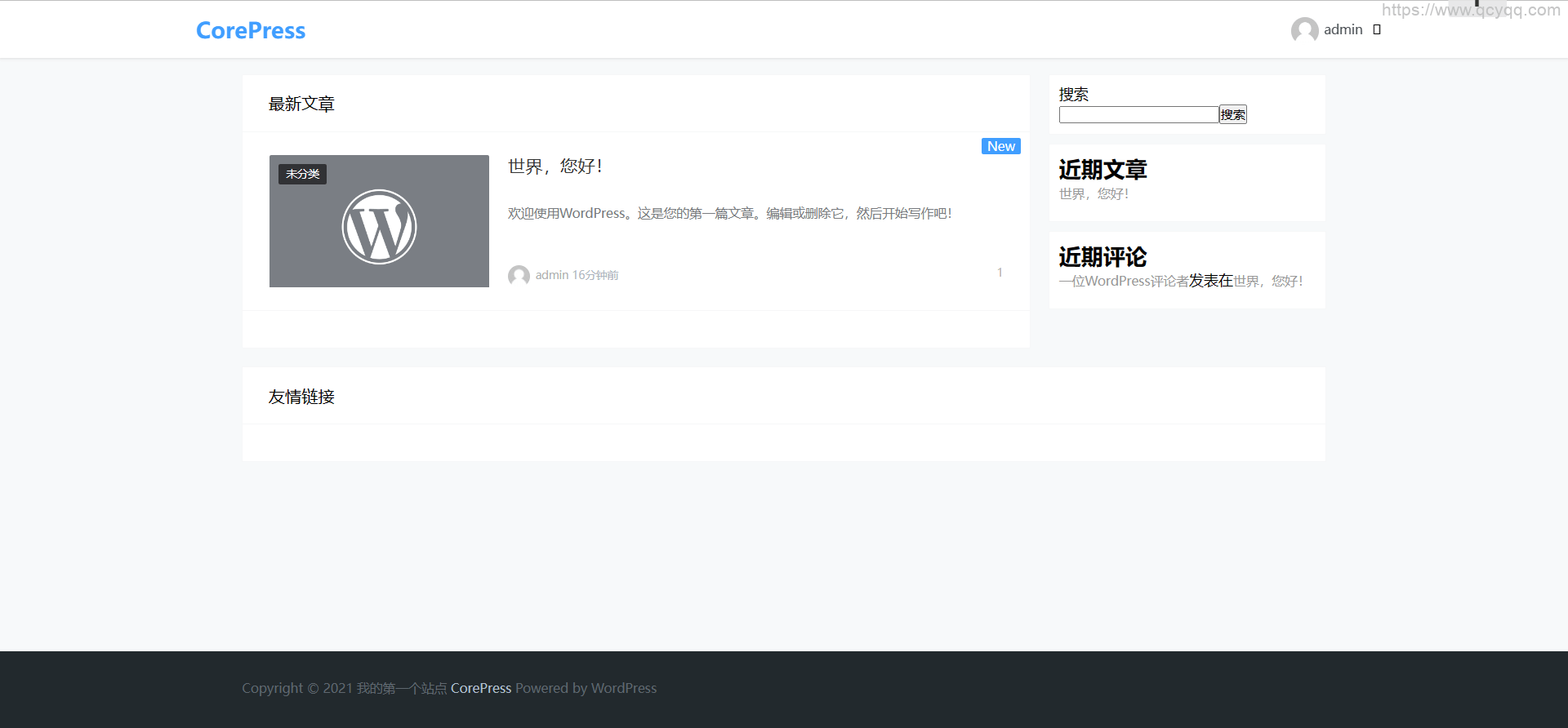Expand the dropdown arrow beside admin

[x=1377, y=30]
